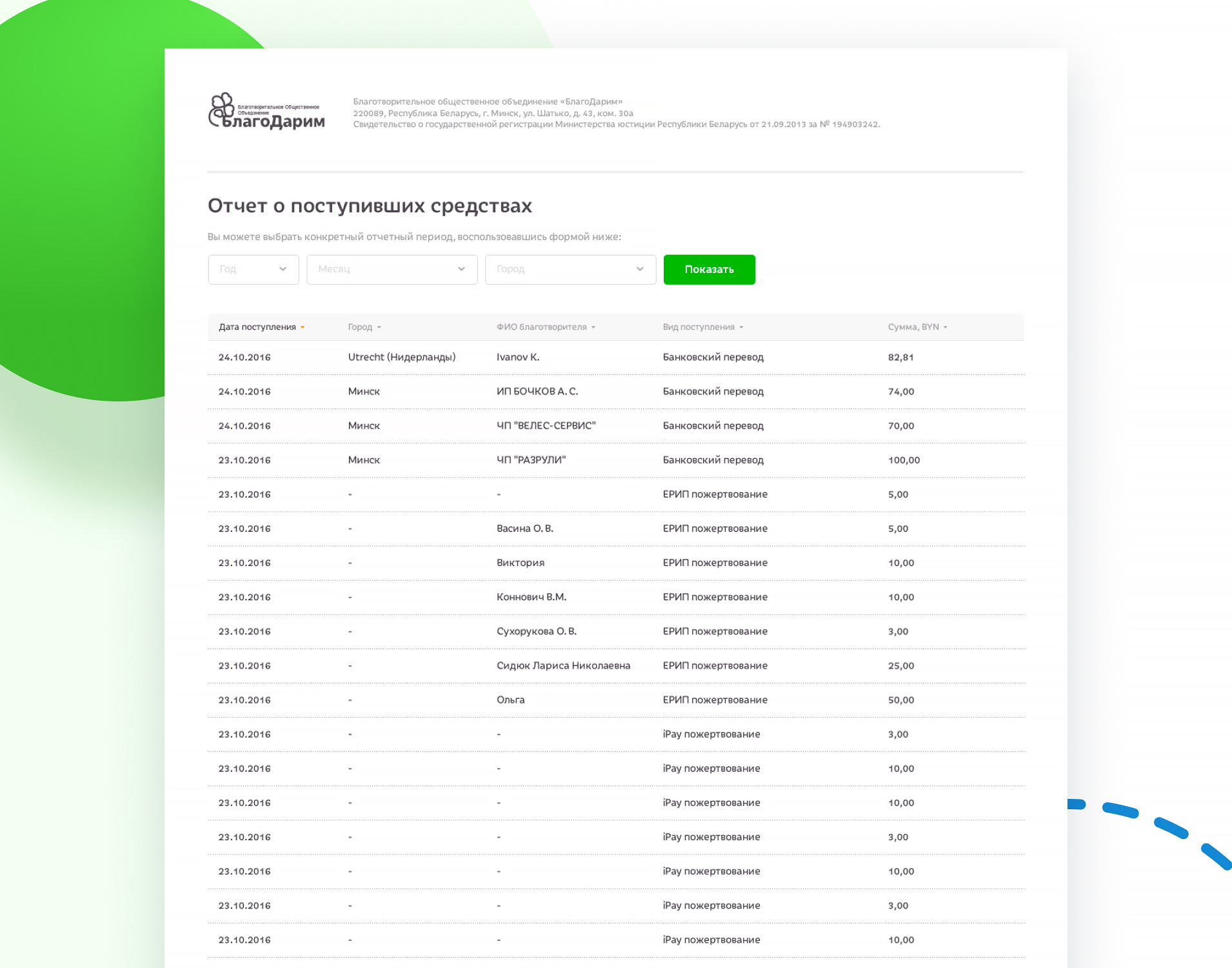The width and height of the screenshot is (1232, 968).
Task: Click sort arrow beside Сумма, BYN
Action: pyautogui.click(x=946, y=328)
